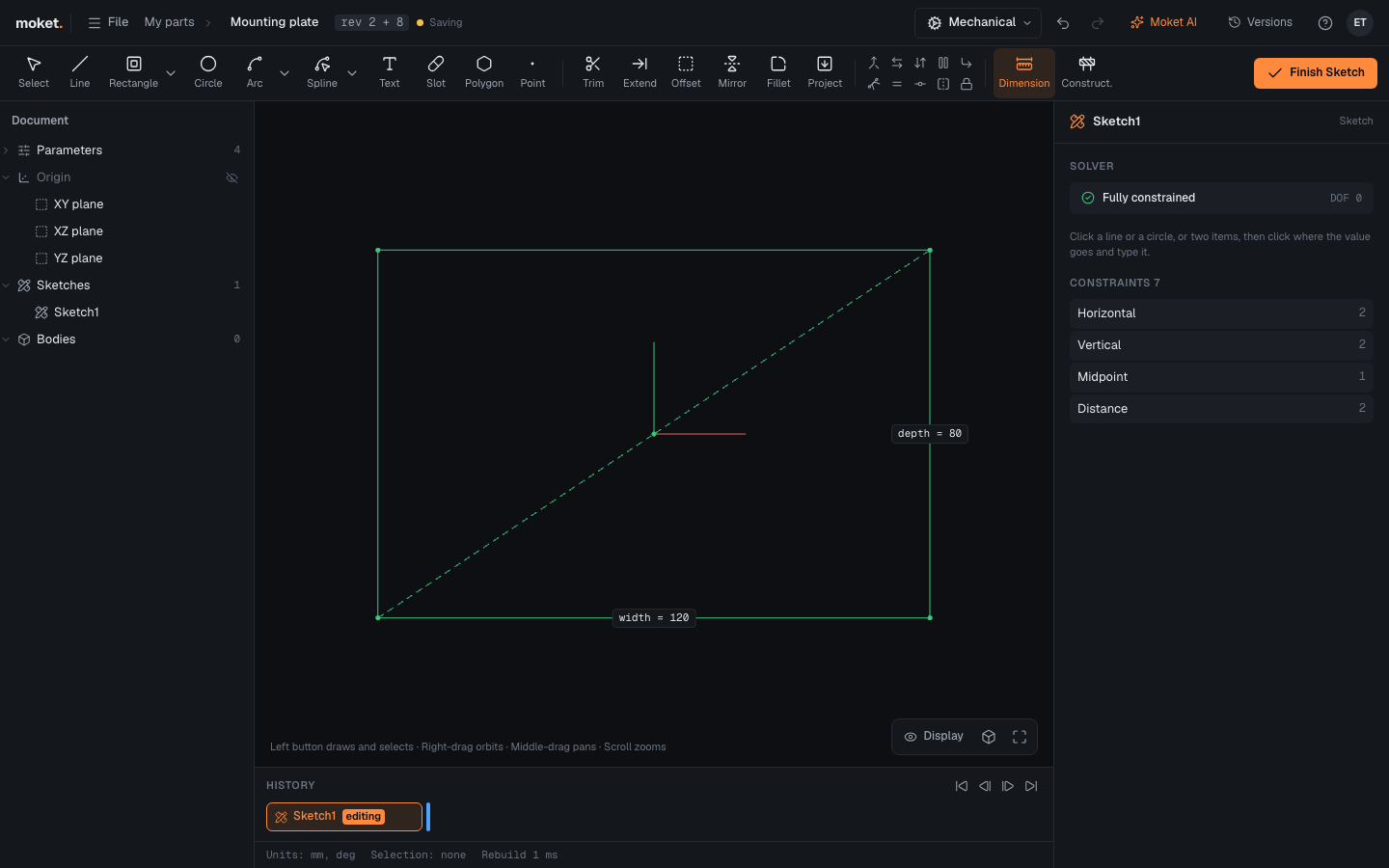This screenshot has height=868, width=1389.
Task: Jump to history start
Action: click(x=962, y=786)
